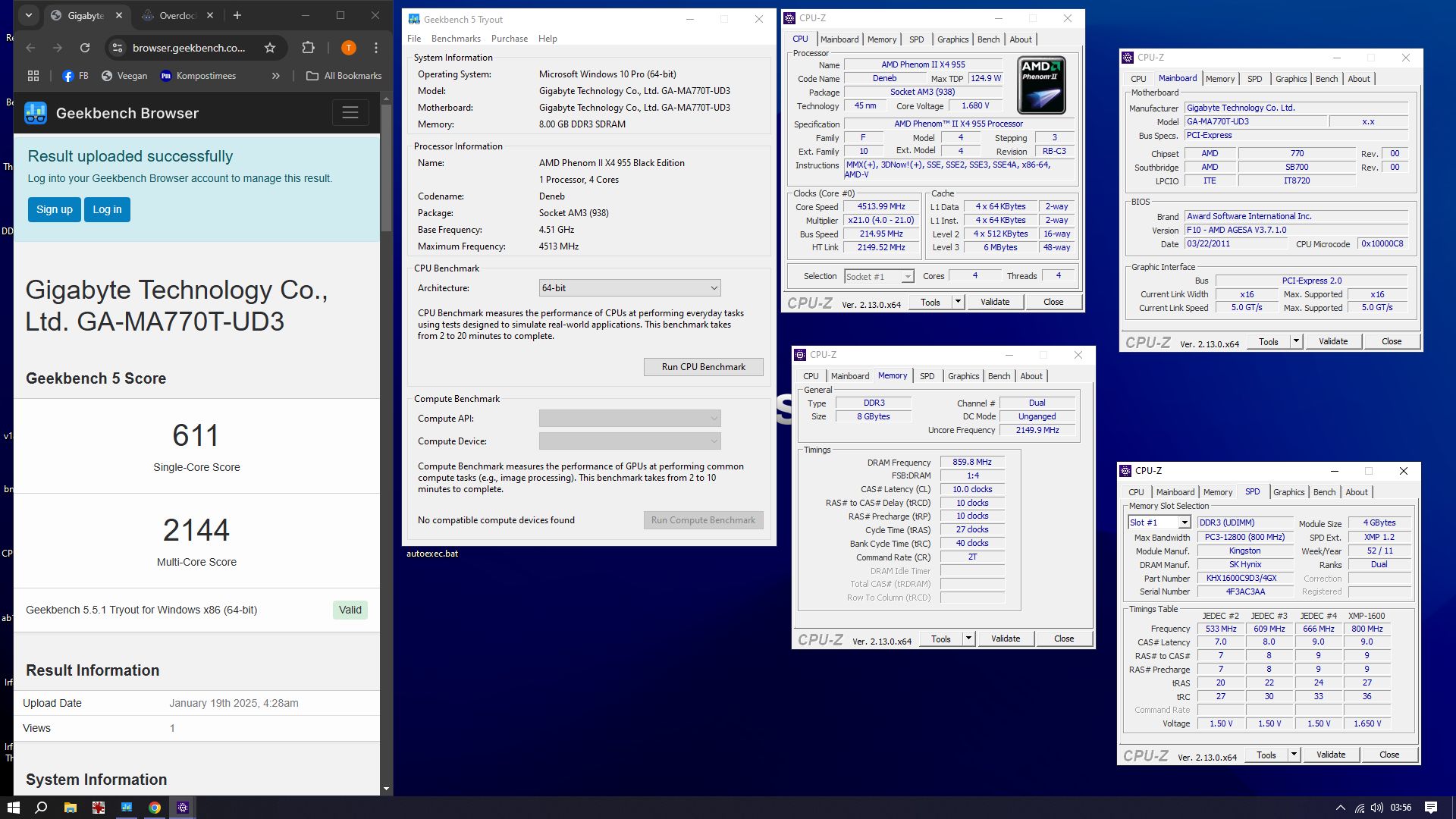Open the Slot #1 dropdown in SPD window
The image size is (1456, 819).
point(1159,522)
